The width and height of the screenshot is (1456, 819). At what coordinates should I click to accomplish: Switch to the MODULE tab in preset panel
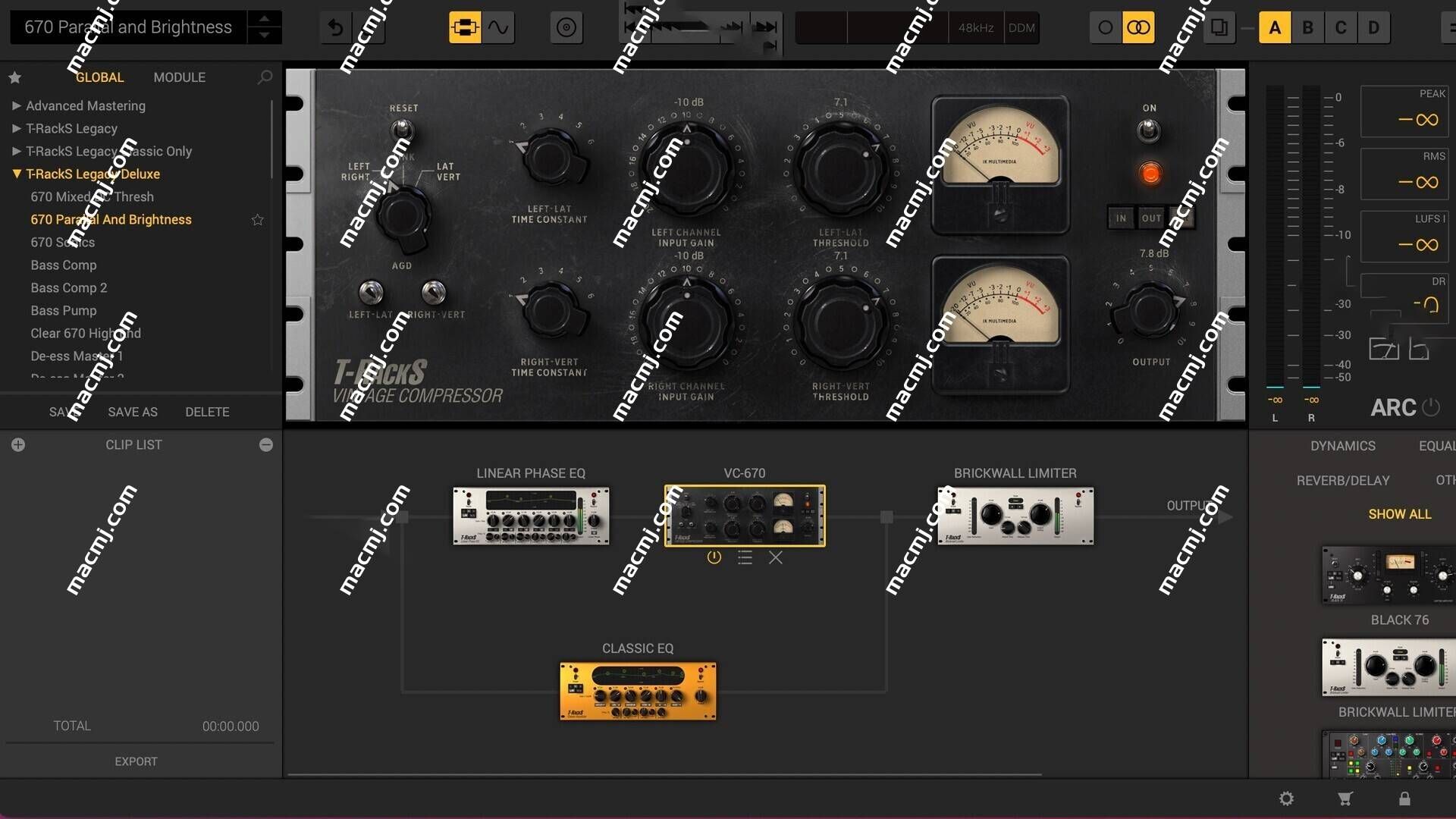179,77
